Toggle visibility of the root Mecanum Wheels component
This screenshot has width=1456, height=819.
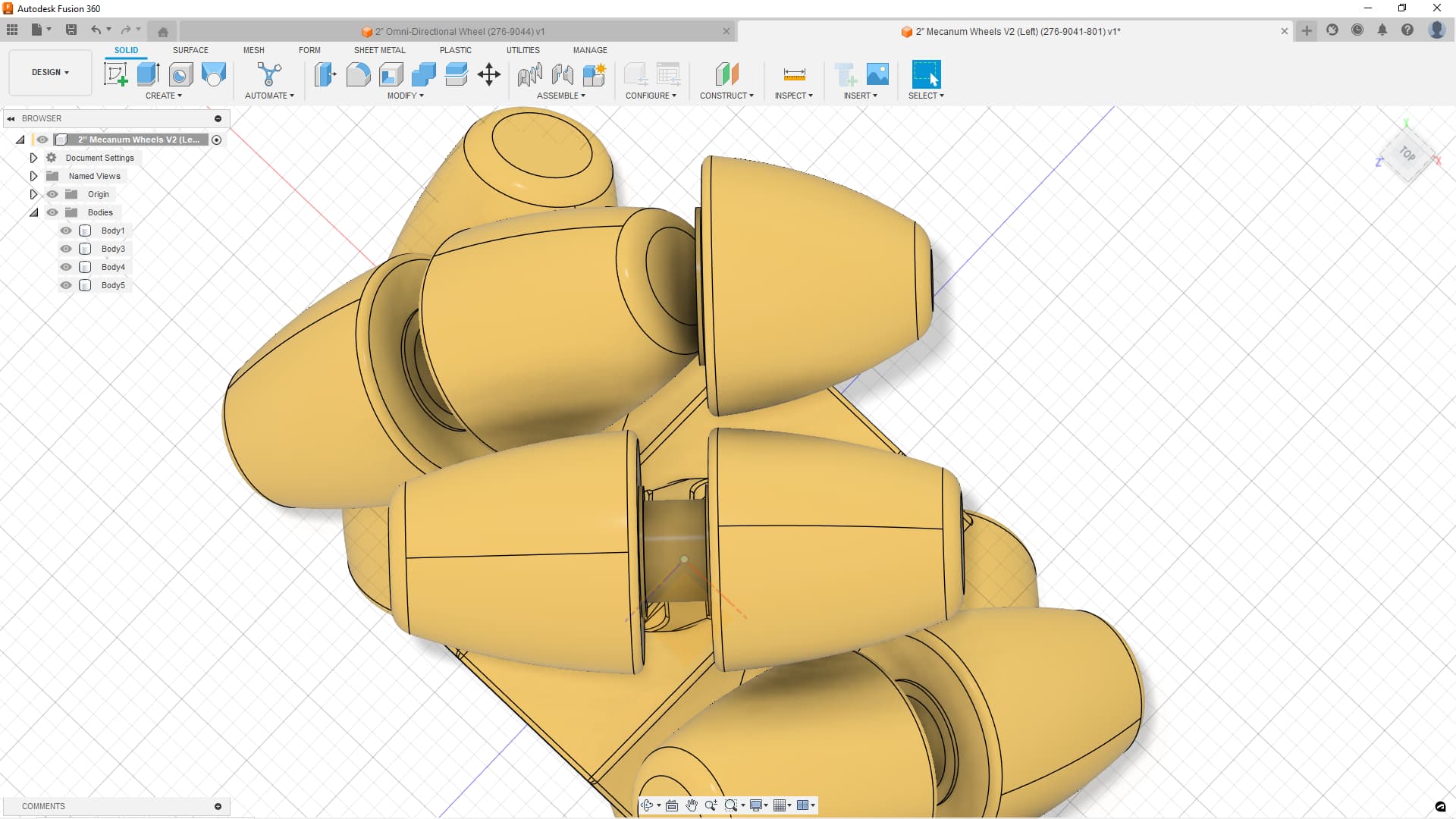point(42,140)
